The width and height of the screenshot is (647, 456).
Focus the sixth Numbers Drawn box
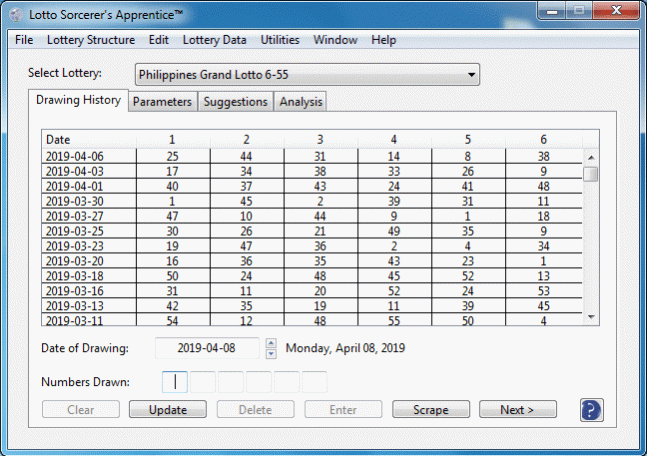click(x=315, y=382)
